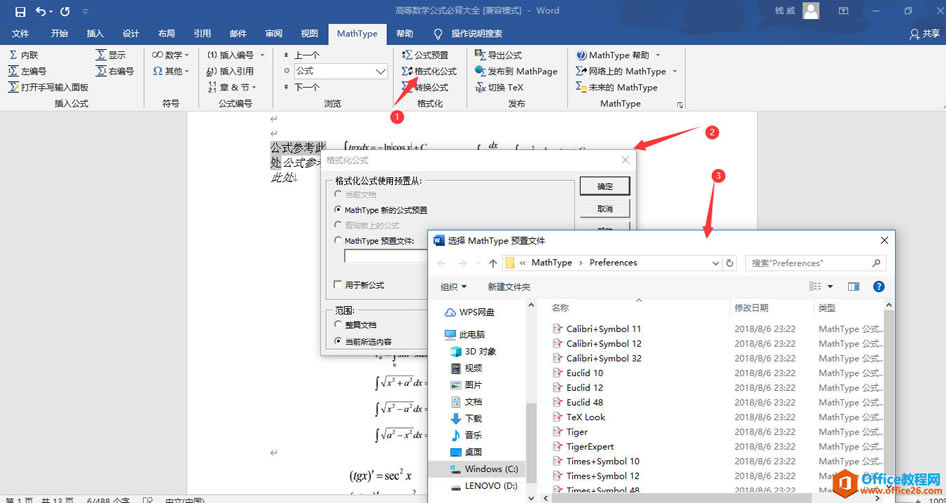Viewport: 946px width, 503px height.
Task: Open WPS网盘 in navigation pane
Action: click(x=469, y=312)
